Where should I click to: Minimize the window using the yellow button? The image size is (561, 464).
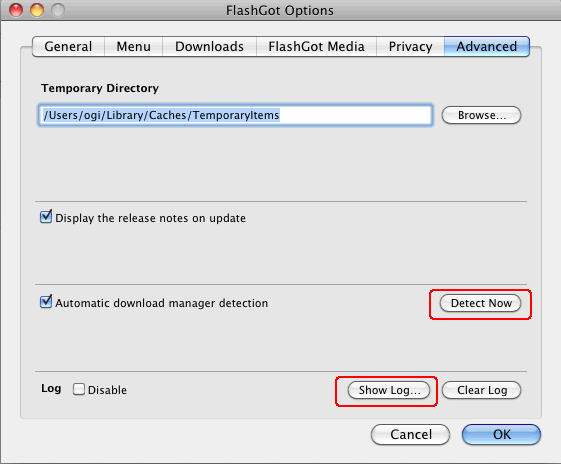[37, 10]
